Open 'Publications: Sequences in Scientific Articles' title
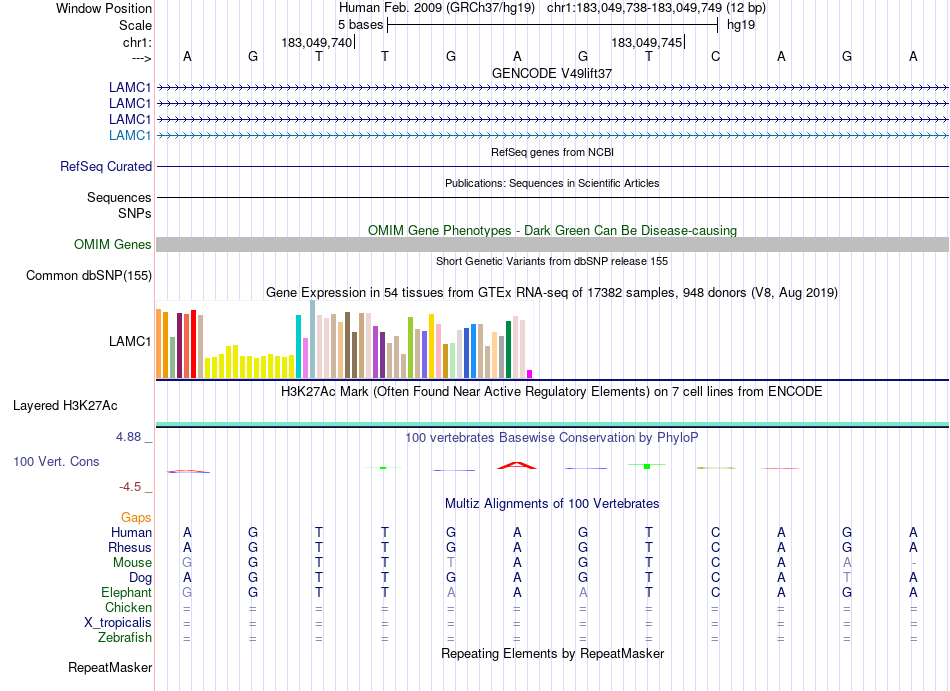 pyautogui.click(x=552, y=183)
